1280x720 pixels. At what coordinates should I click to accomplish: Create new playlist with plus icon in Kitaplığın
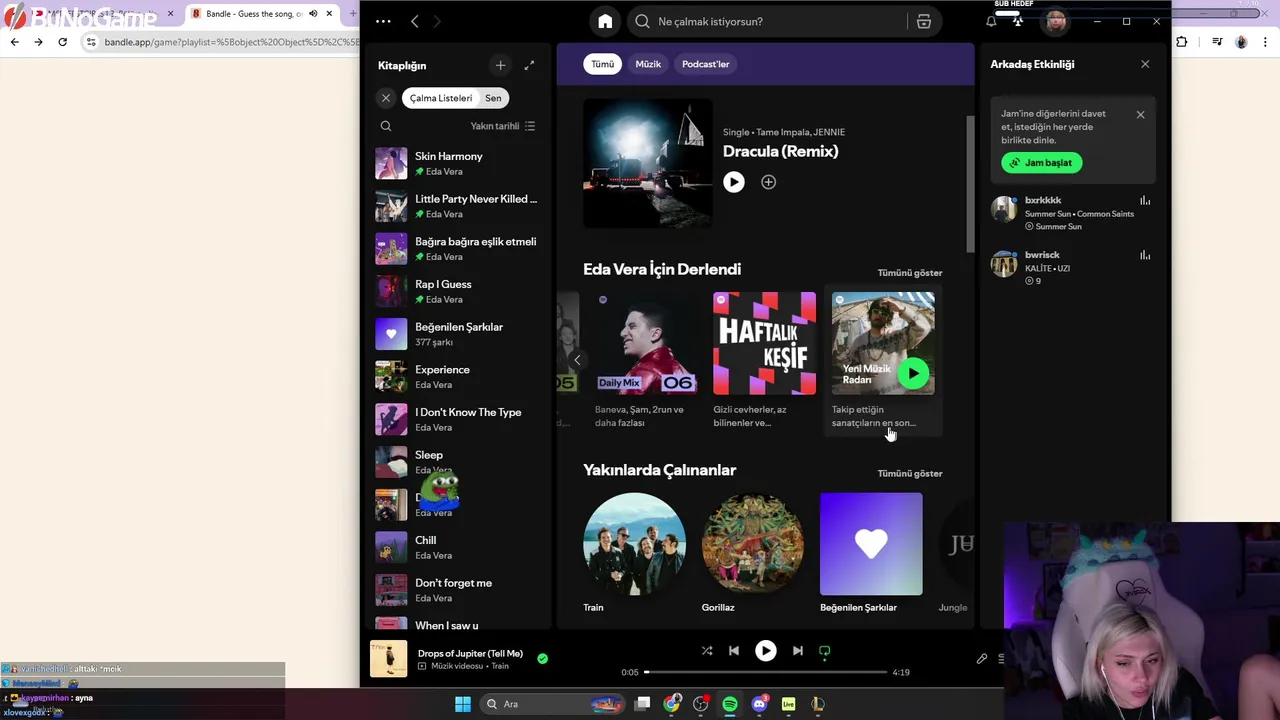(500, 65)
